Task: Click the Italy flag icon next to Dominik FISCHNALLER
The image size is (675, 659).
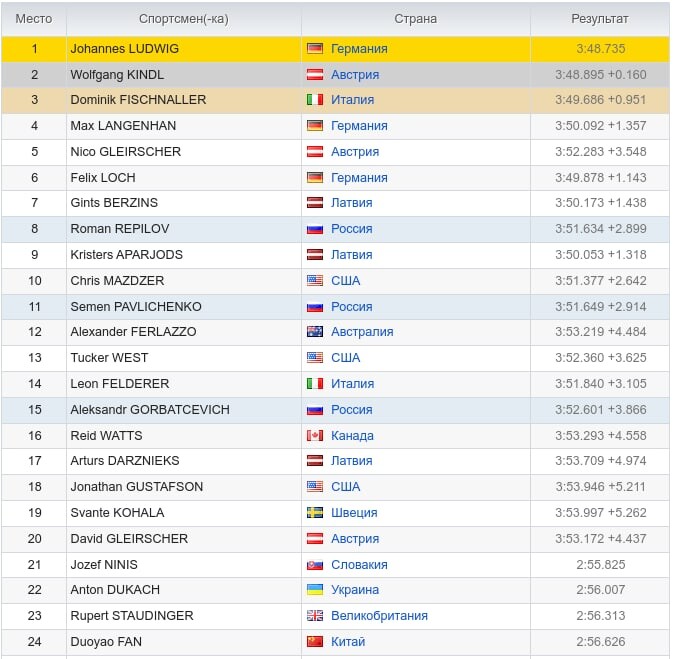Action: (315, 100)
